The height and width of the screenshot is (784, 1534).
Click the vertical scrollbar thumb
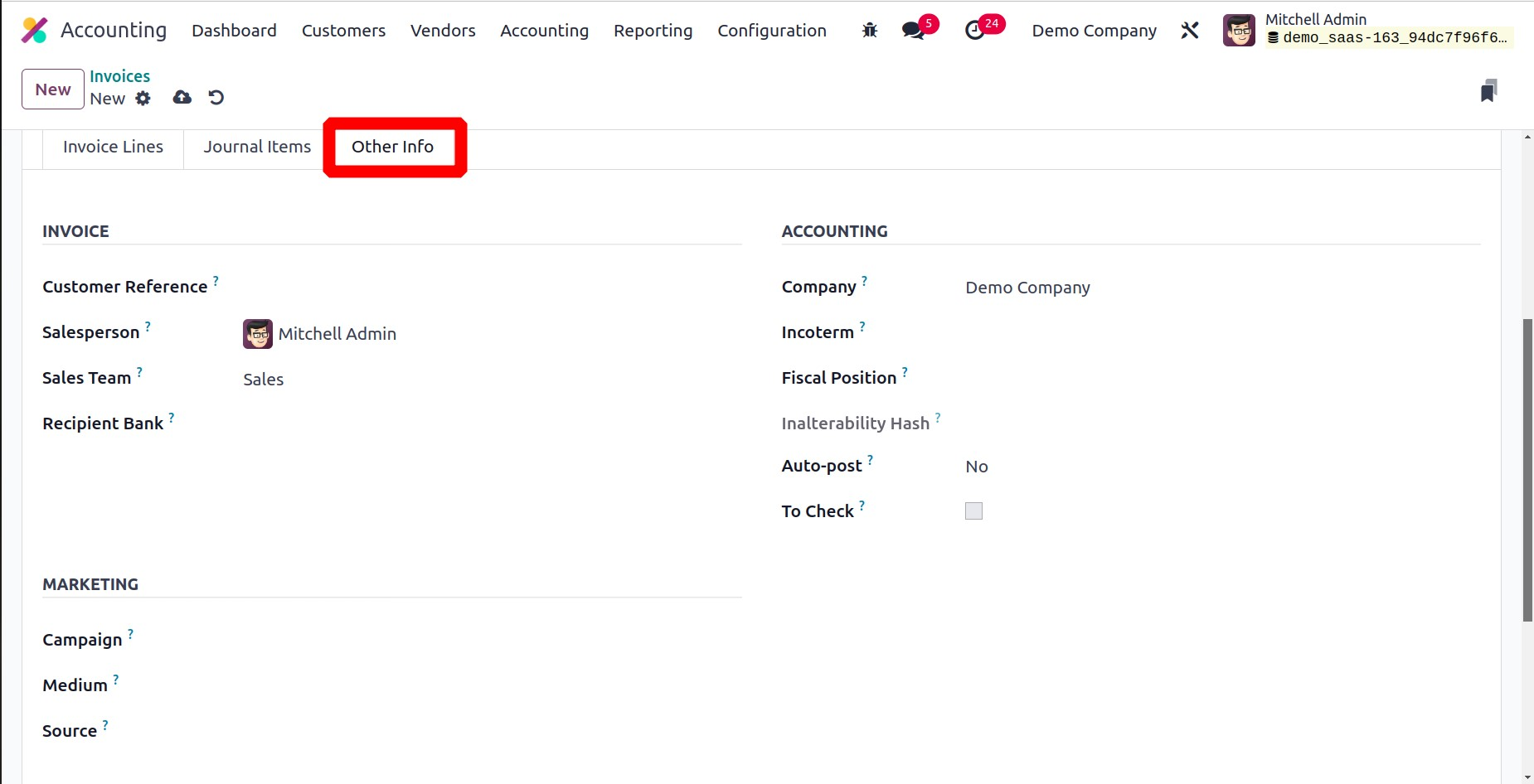click(x=1527, y=469)
